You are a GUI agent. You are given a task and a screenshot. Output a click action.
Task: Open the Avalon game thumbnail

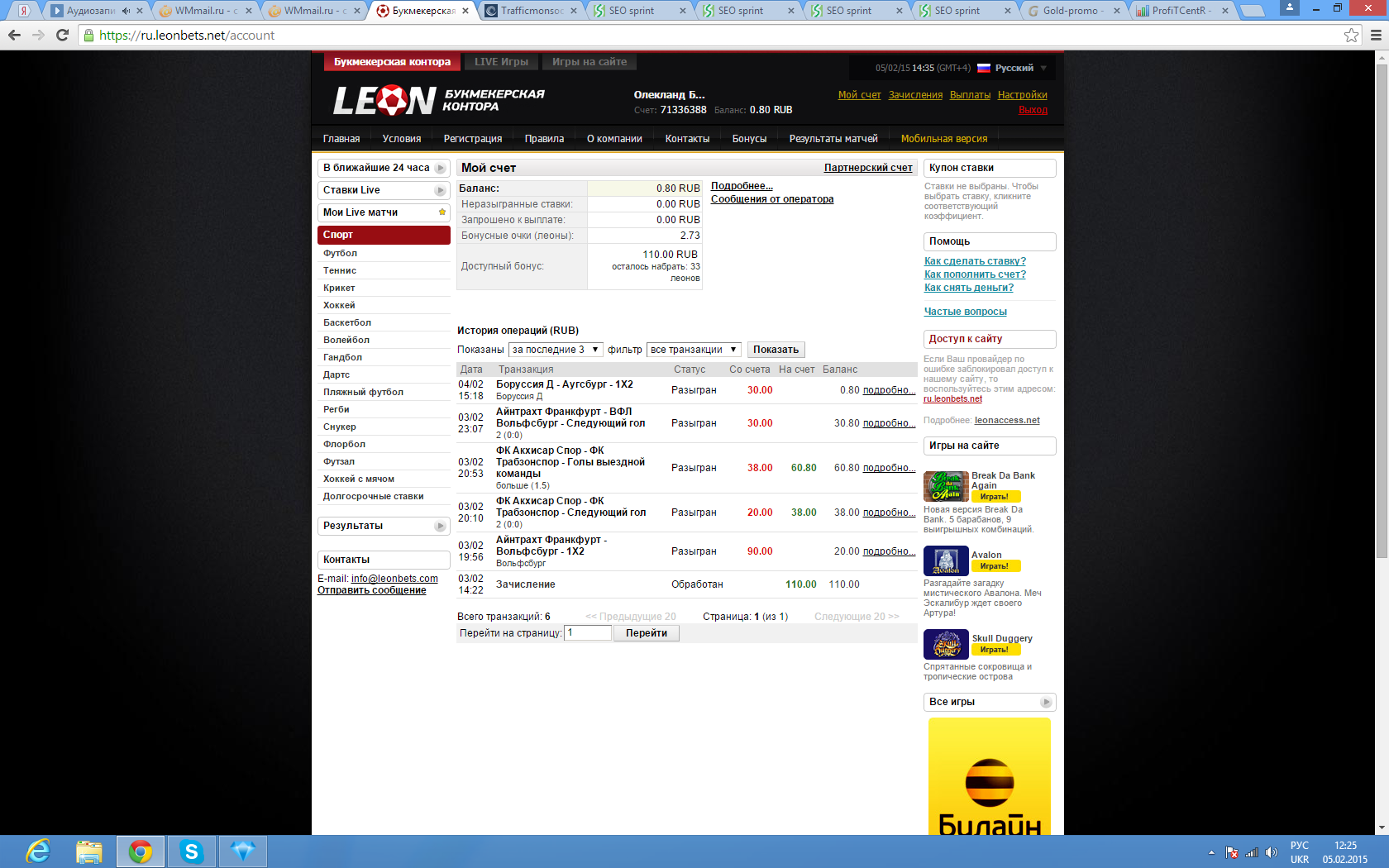click(x=946, y=561)
